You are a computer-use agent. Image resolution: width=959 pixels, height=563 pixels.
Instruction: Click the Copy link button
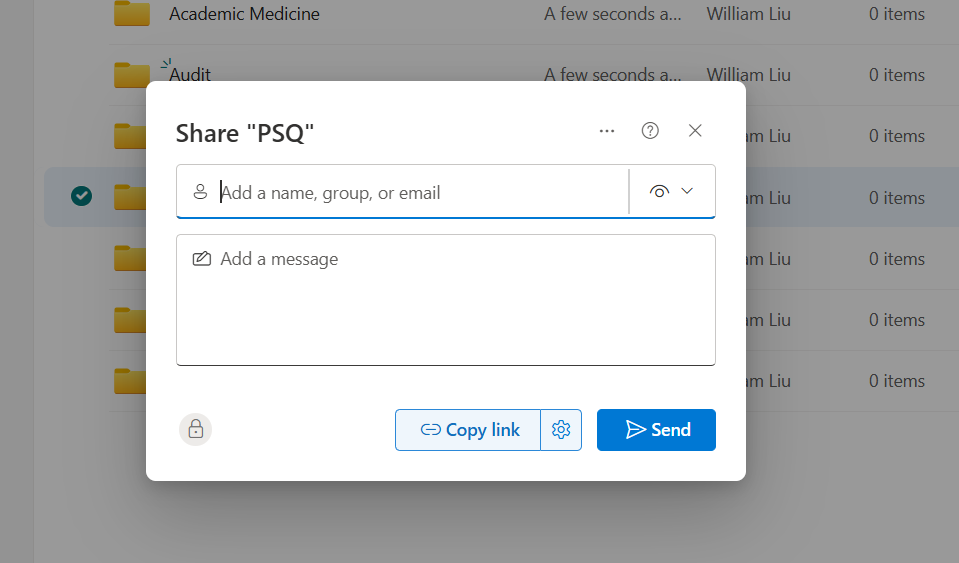[468, 430]
